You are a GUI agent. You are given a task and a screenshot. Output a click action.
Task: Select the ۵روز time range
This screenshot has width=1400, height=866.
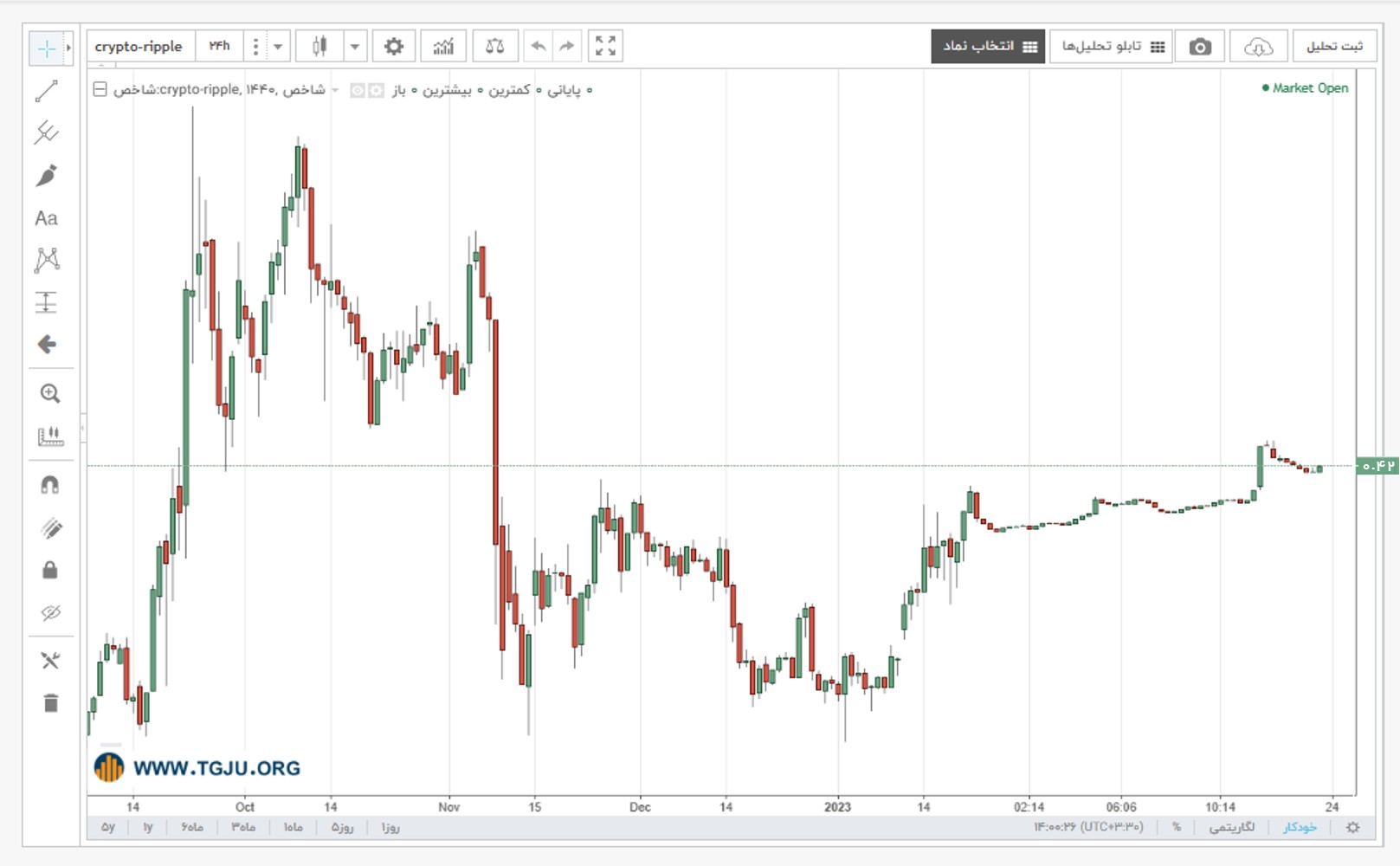pyautogui.click(x=343, y=827)
